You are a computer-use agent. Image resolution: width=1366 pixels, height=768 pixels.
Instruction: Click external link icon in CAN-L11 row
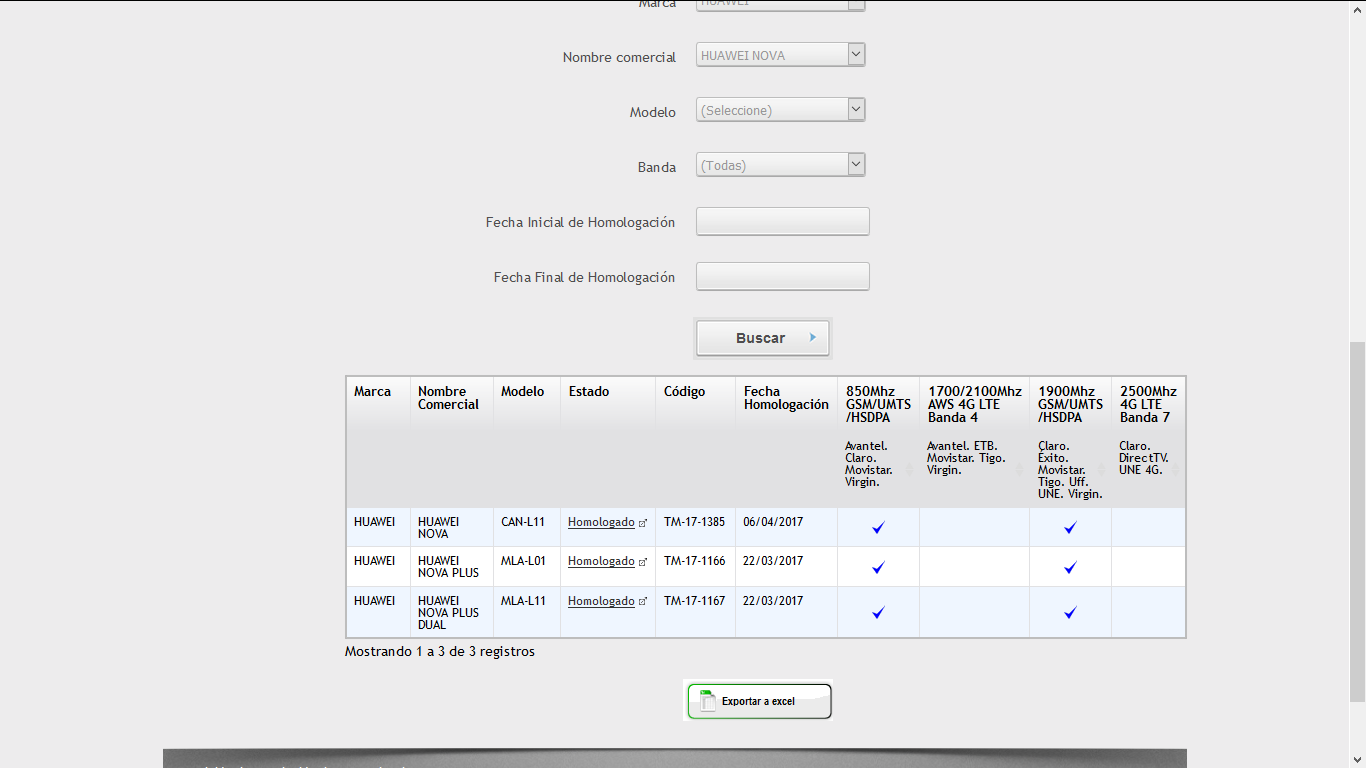tap(643, 523)
